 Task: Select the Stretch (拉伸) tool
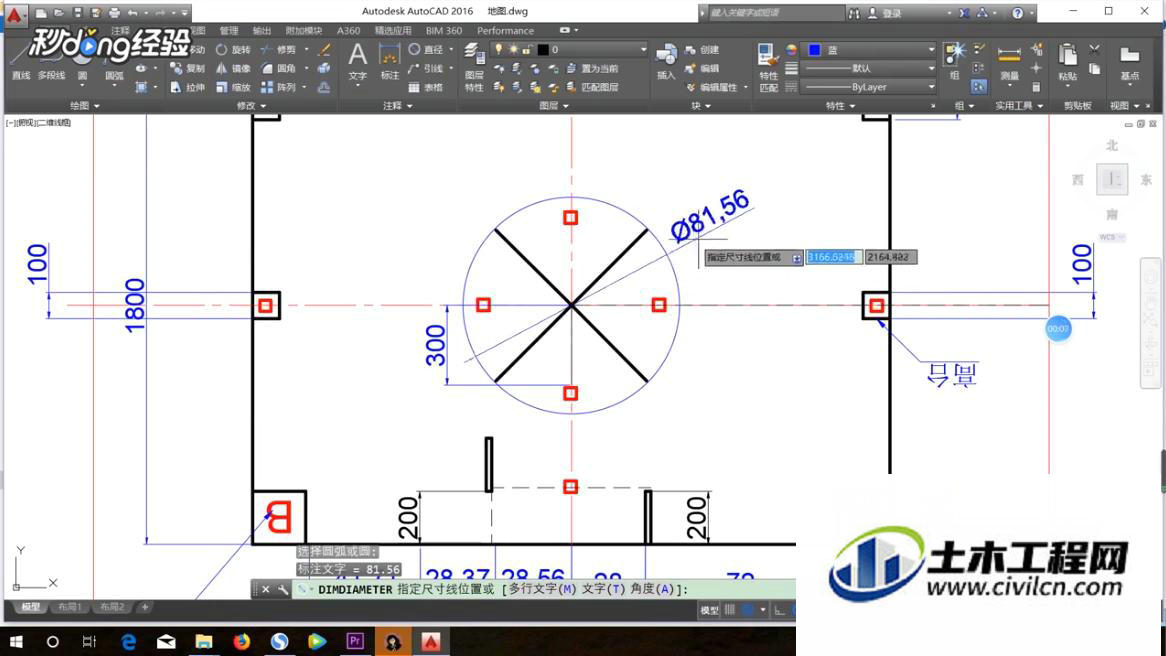coord(187,87)
